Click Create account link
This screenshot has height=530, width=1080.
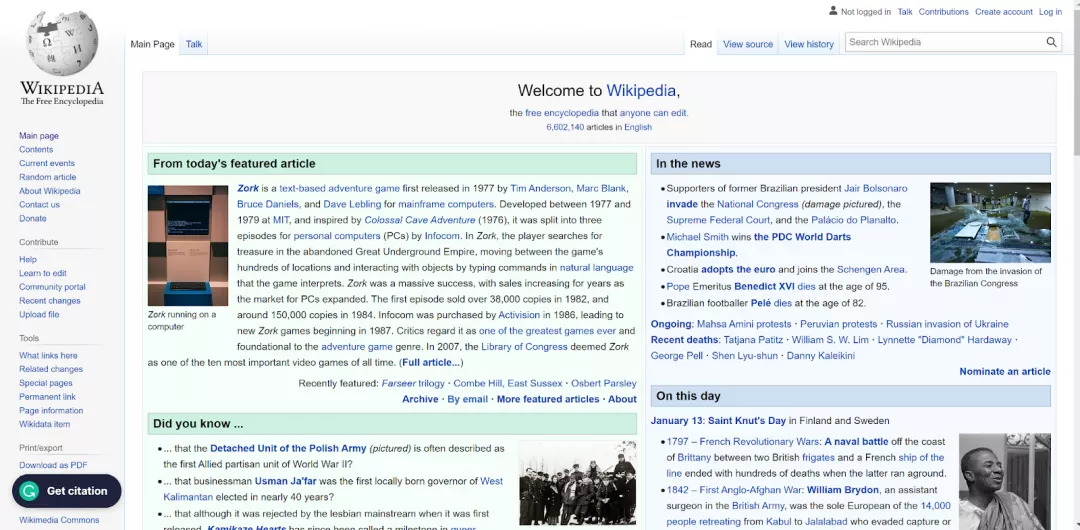pos(1004,12)
